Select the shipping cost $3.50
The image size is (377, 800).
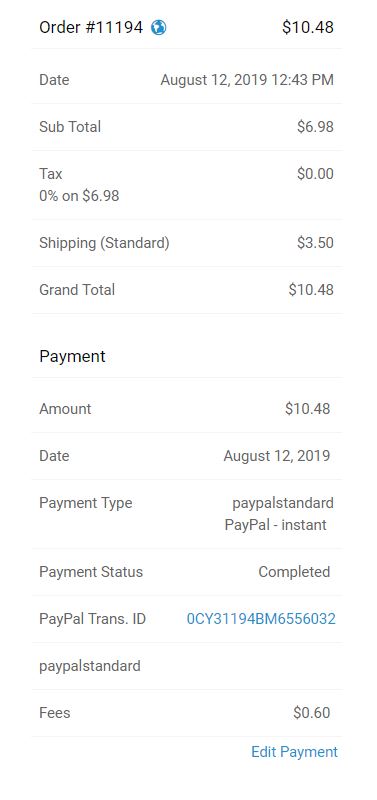(315, 243)
